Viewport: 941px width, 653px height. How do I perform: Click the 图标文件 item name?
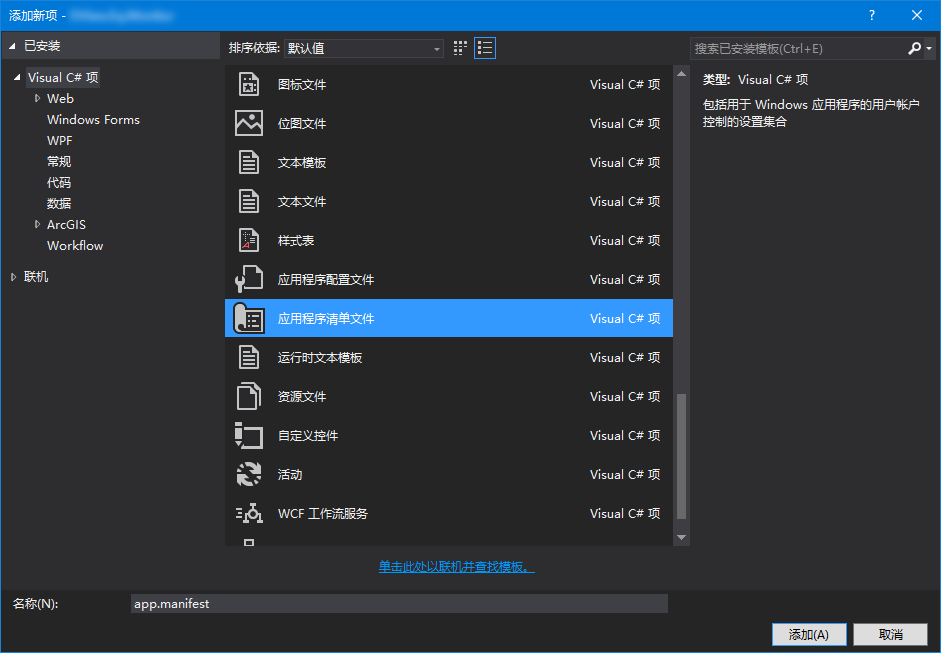pos(302,85)
